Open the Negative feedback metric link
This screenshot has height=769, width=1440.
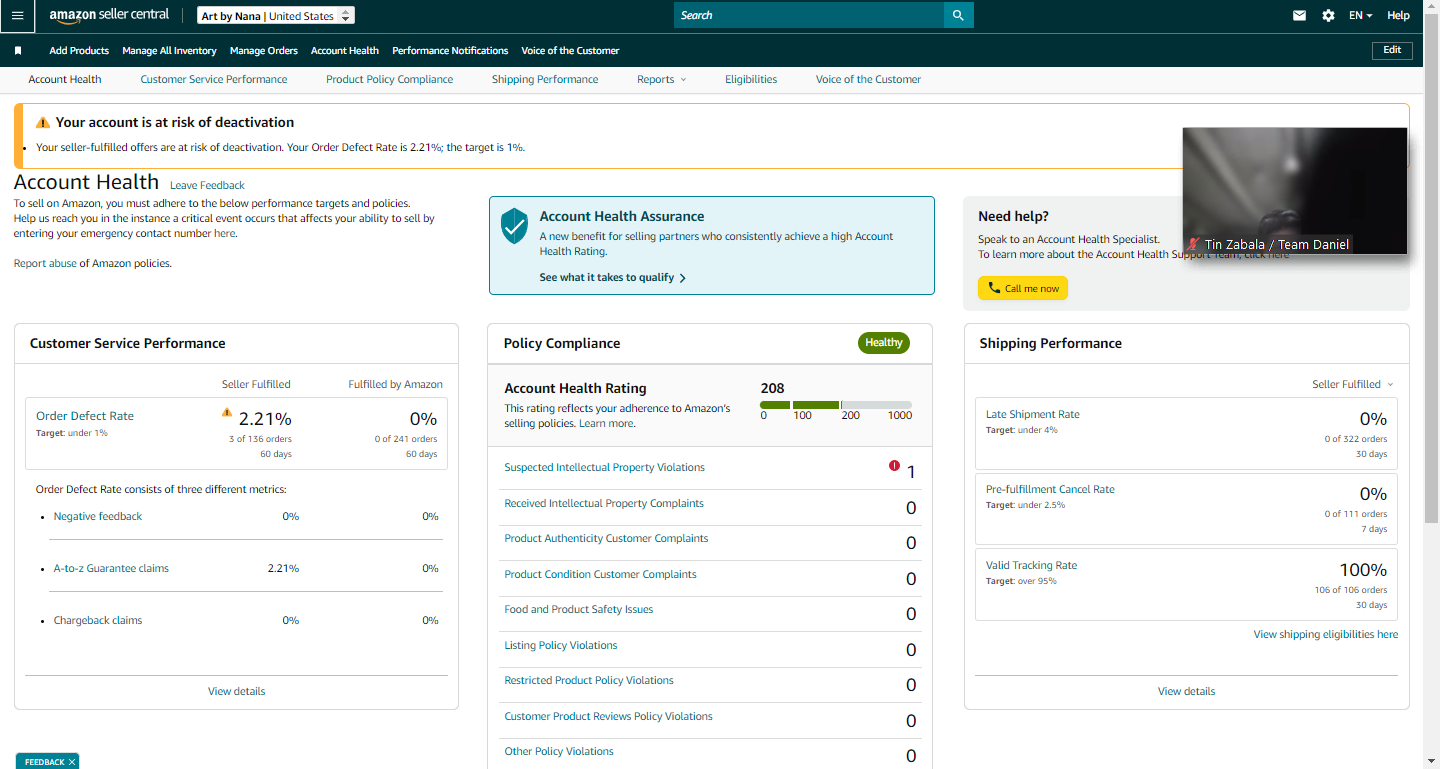[98, 516]
